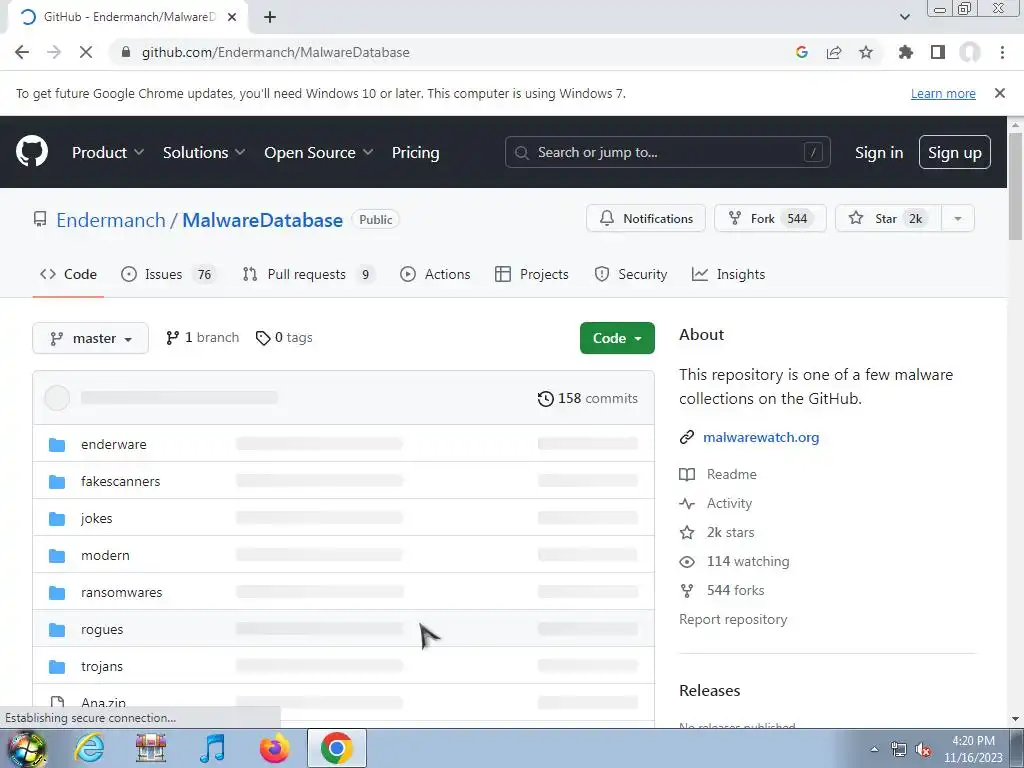1024x768 pixels.
Task: Jump to the Readme link
Action: pos(718,474)
